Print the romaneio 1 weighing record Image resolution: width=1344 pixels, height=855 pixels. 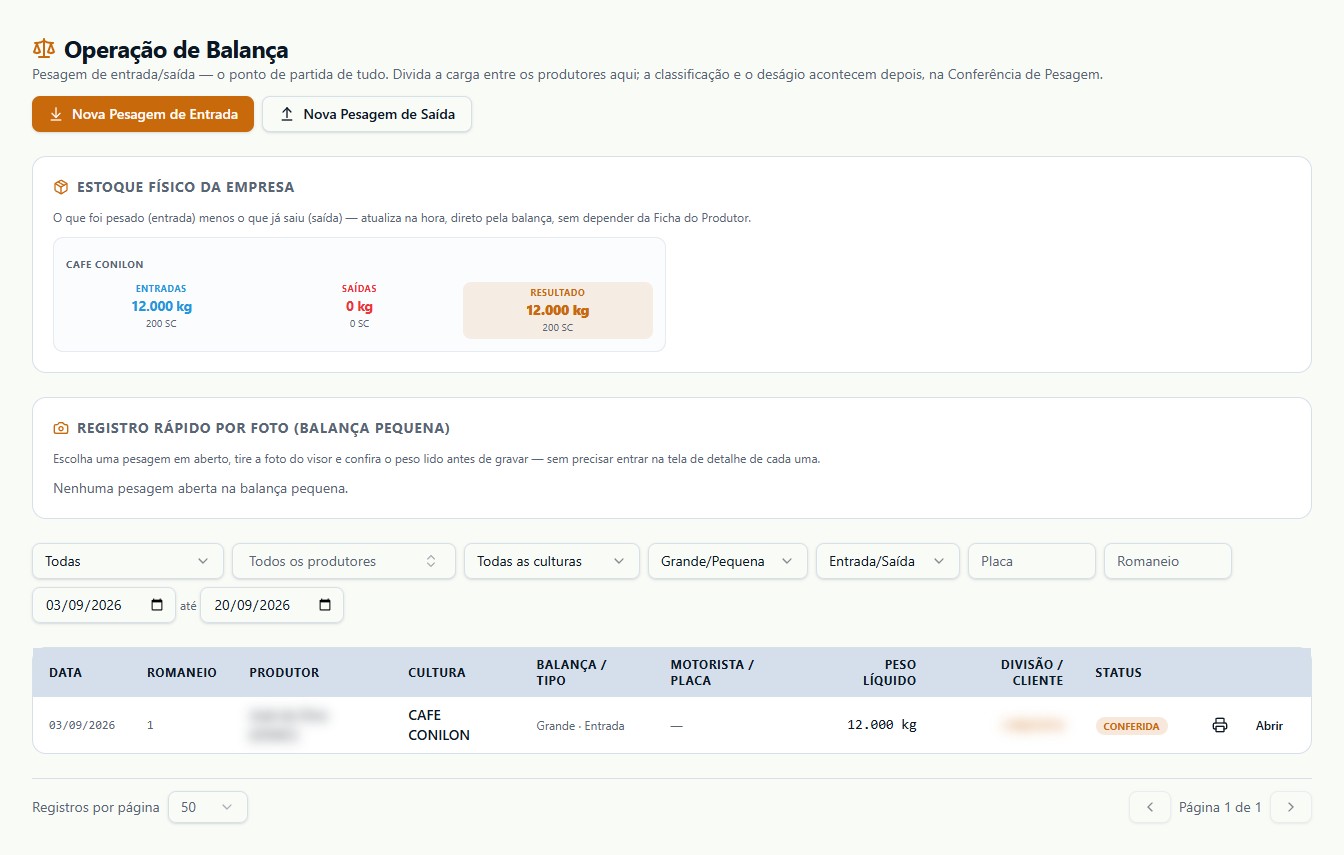coord(1219,725)
